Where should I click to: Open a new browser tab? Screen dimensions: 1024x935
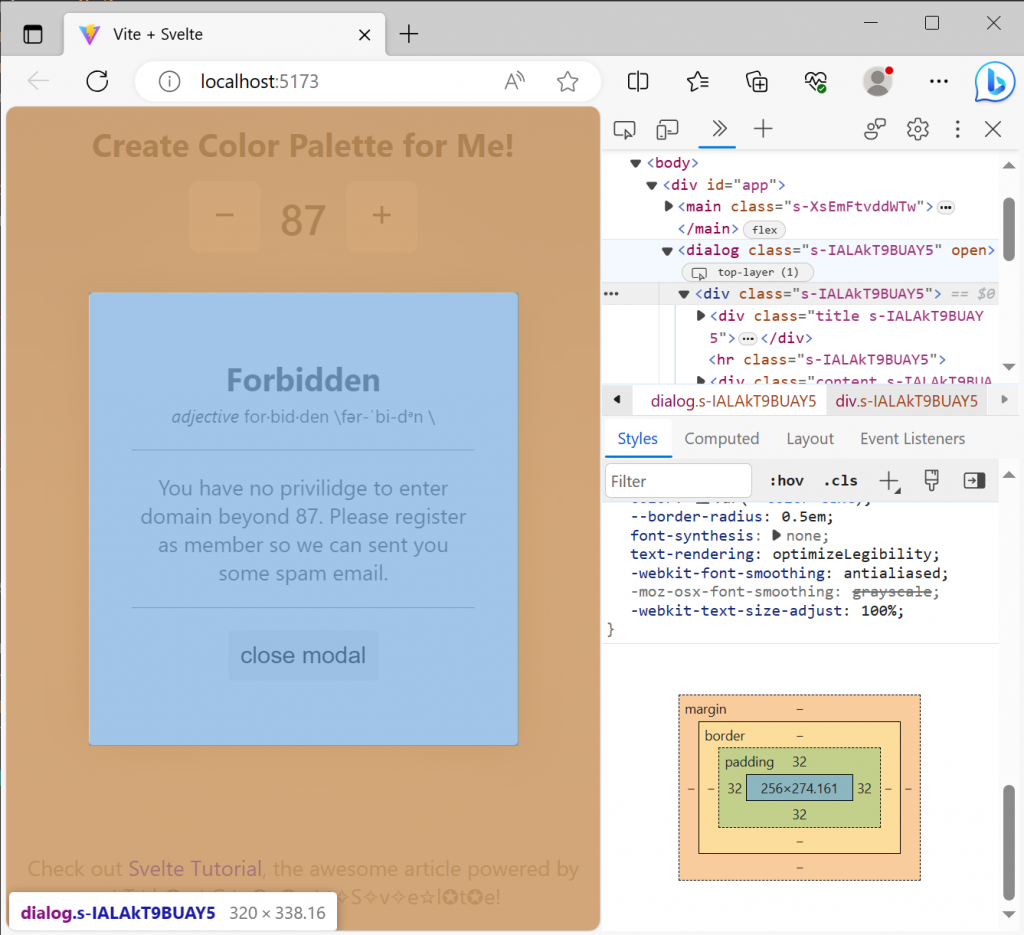[x=409, y=34]
